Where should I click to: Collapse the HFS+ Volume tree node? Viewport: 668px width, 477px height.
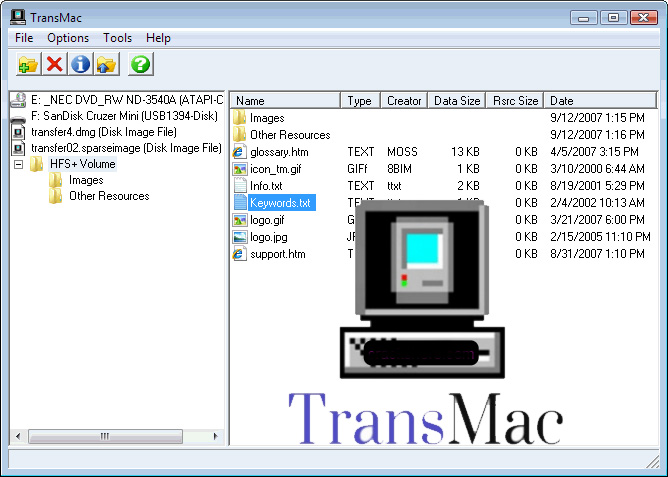tap(19, 164)
